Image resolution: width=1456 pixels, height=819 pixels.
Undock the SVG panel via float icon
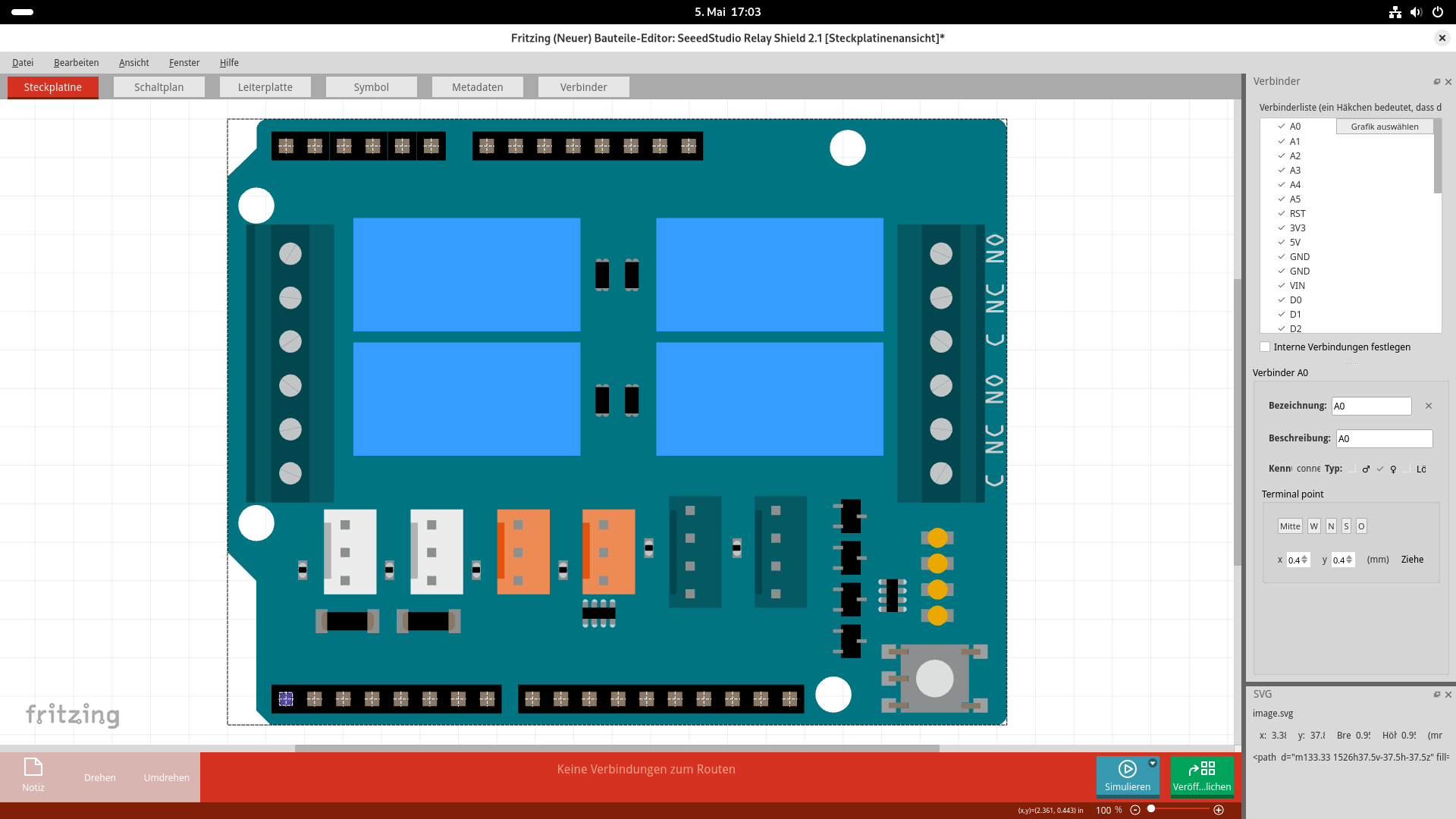coord(1436,695)
